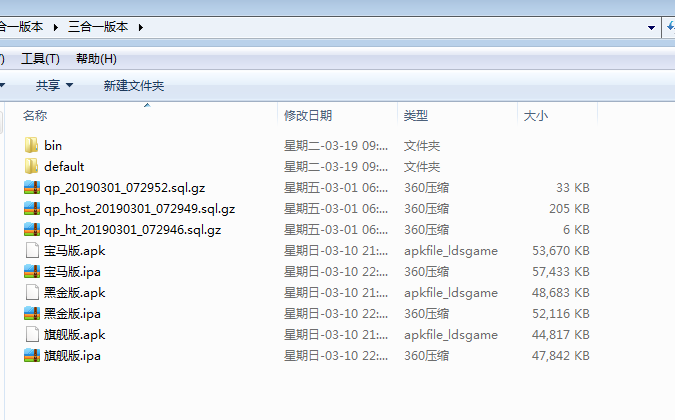
Task: Sort files by 类型 column
Action: [416, 115]
